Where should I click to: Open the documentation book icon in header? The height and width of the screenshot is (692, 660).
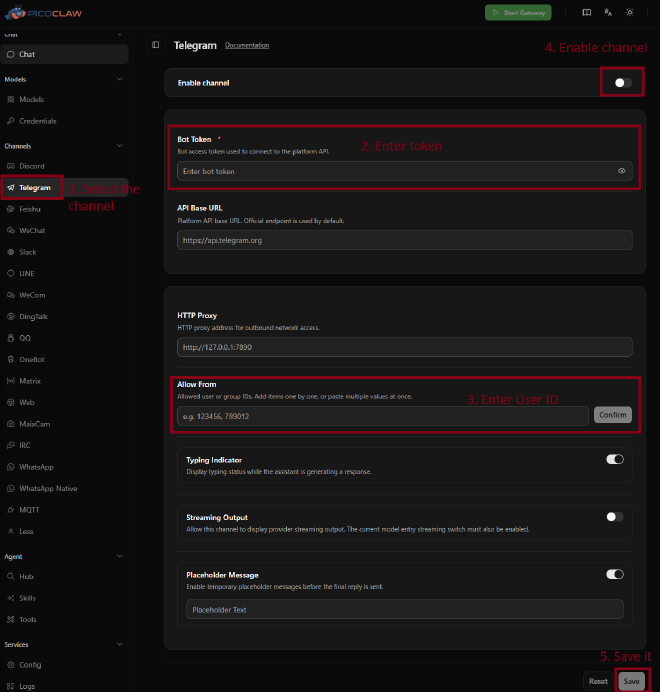(587, 12)
